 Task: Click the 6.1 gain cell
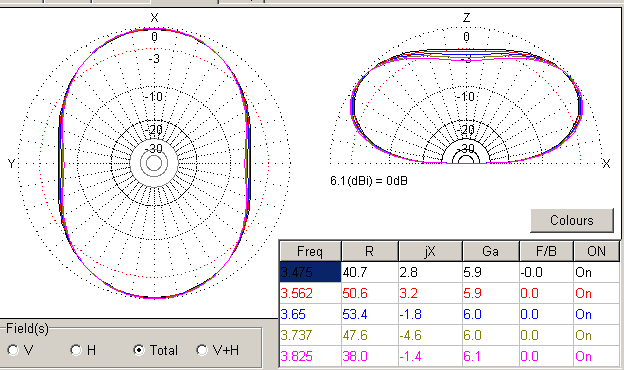[491, 356]
